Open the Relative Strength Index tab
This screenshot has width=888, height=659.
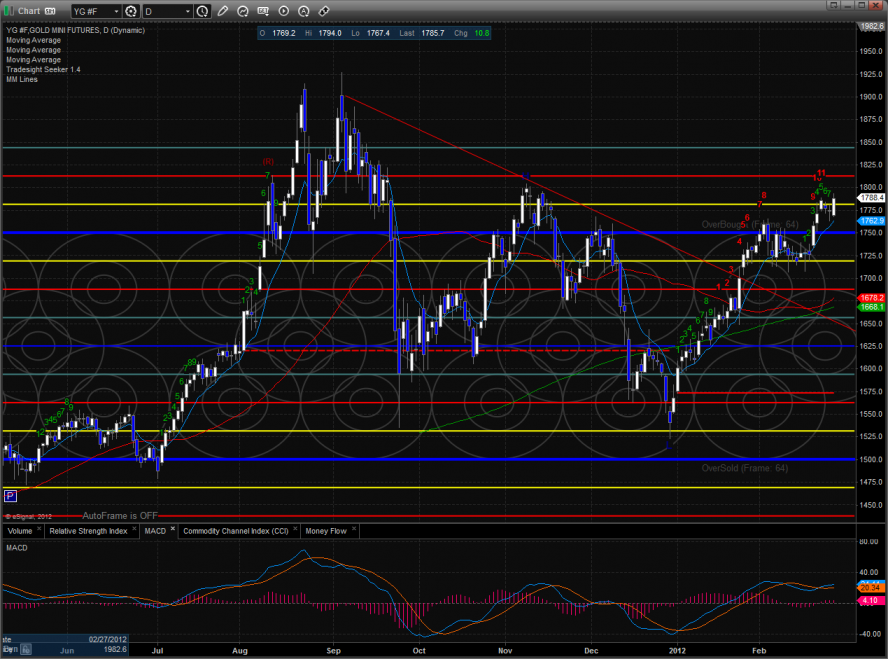pyautogui.click(x=89, y=531)
